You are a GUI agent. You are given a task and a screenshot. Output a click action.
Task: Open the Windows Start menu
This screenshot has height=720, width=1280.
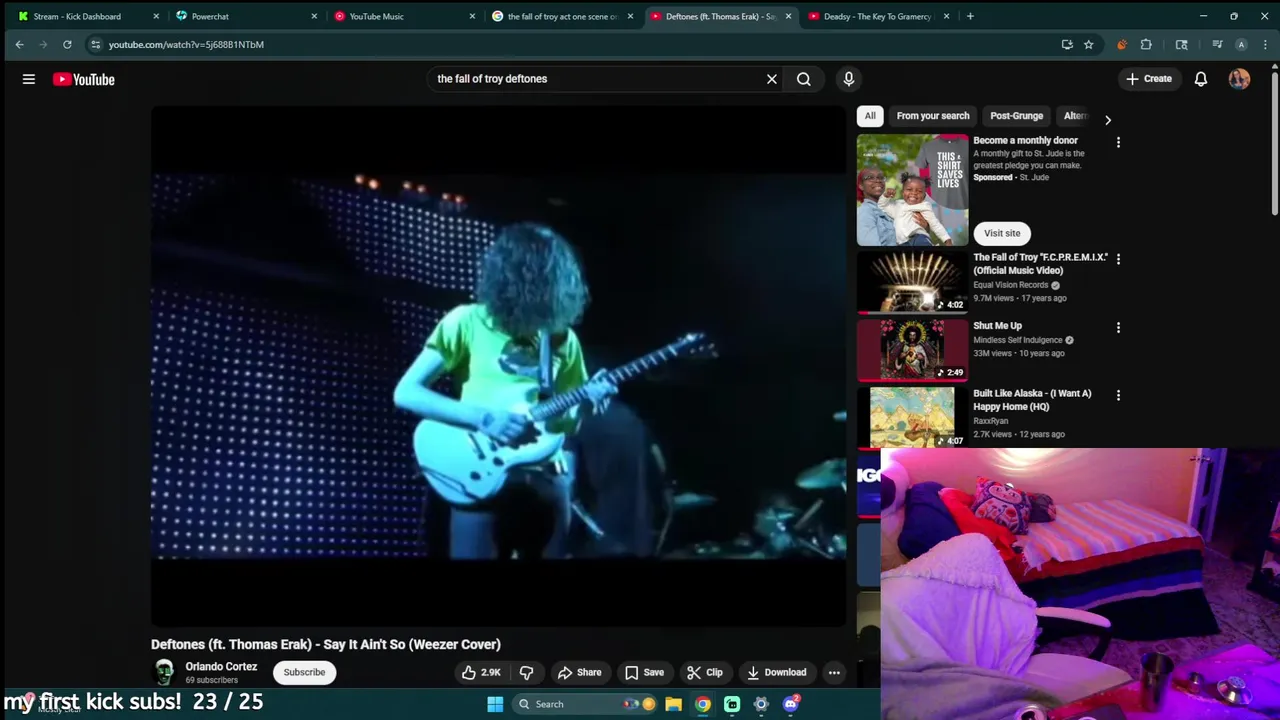pos(495,704)
